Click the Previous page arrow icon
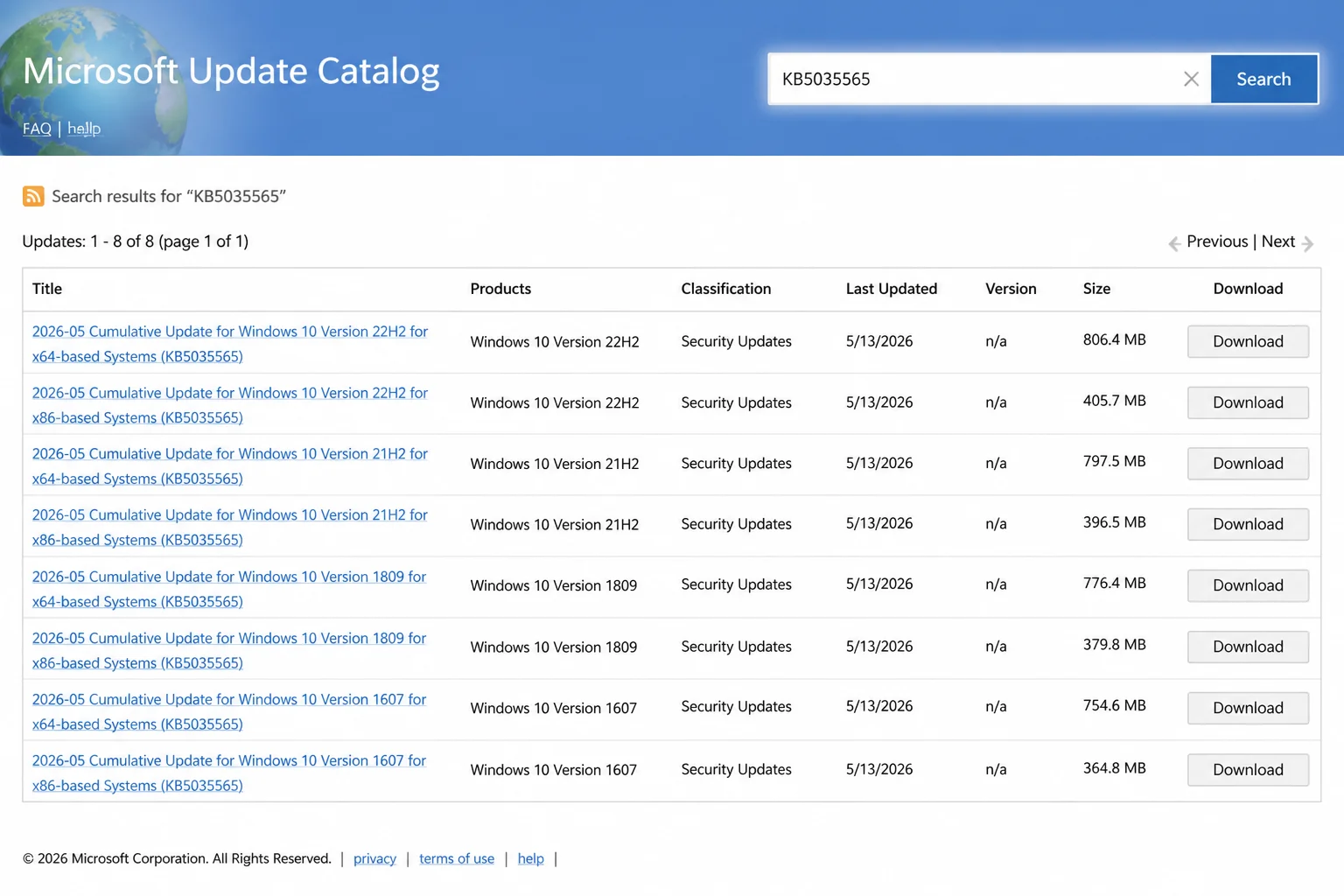 point(1174,243)
